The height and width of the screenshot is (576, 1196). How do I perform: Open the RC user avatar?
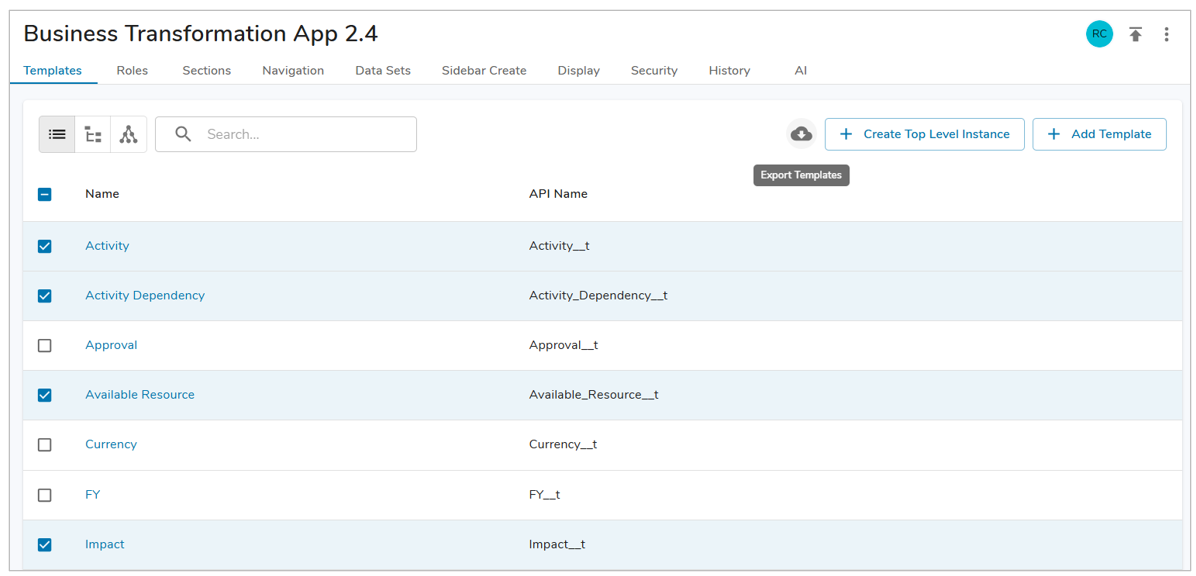tap(1099, 34)
